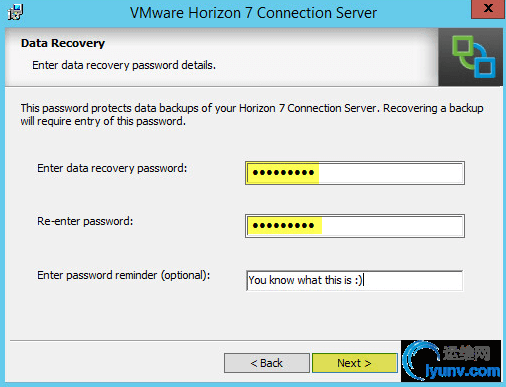Select the password reminder text box
This screenshot has height=387, width=506.
coord(354,280)
